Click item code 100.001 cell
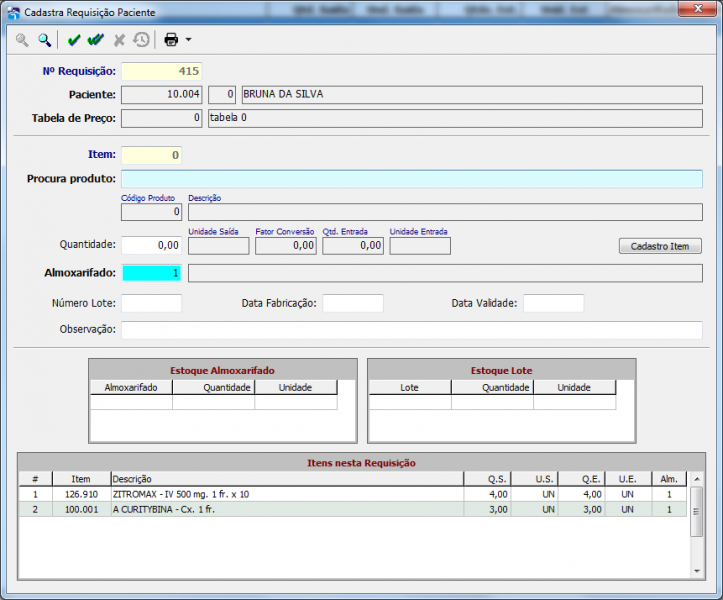The image size is (723, 600). tap(81, 510)
